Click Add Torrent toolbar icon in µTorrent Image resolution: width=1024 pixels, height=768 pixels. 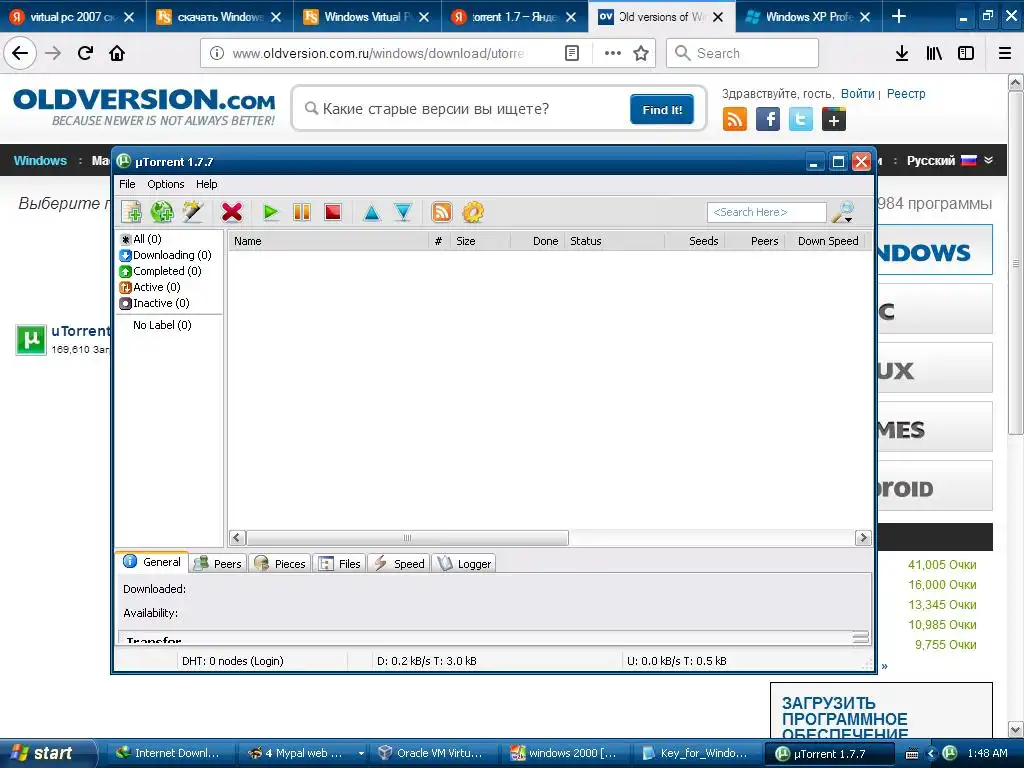pos(131,212)
